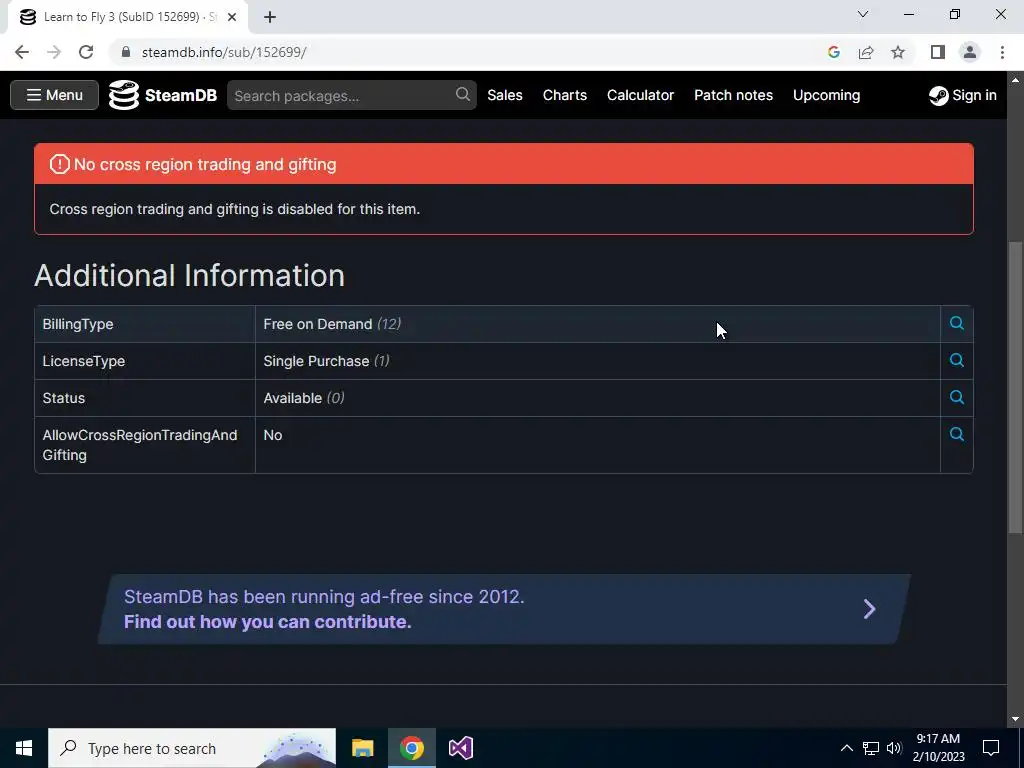Open the SteamDB Menu button
This screenshot has height=768, width=1024.
coord(54,95)
